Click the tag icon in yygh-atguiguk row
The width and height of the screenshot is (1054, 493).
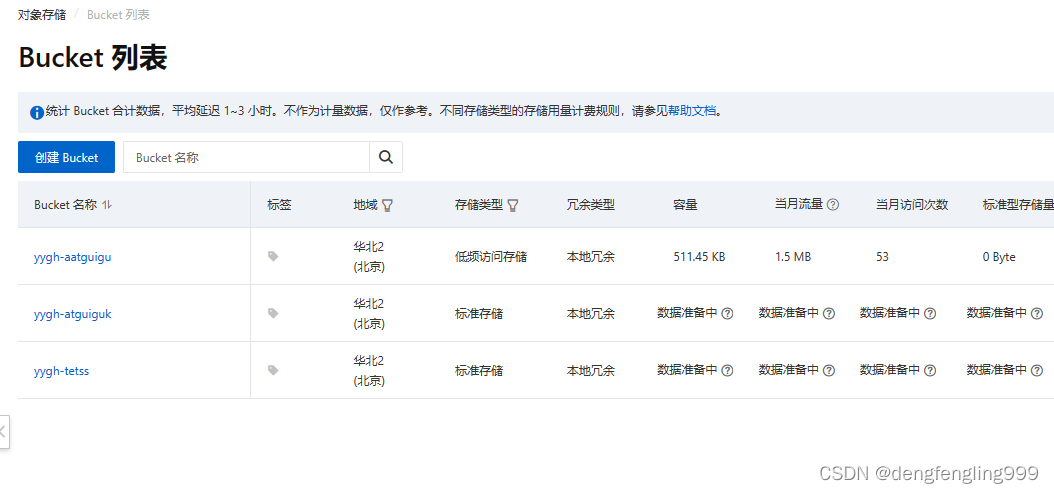pyautogui.click(x=273, y=313)
